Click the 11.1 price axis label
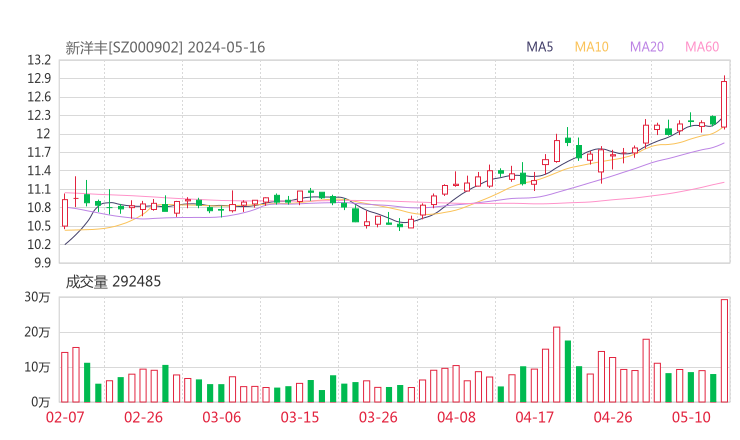Screen dimensions: 740x440 (39, 189)
